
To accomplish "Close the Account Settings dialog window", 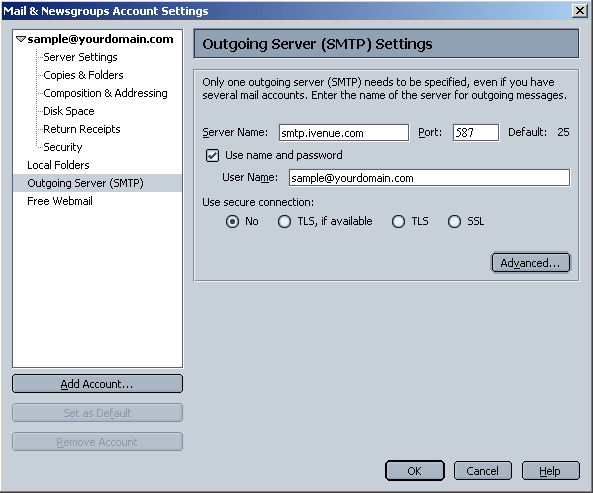I will 579,11.
